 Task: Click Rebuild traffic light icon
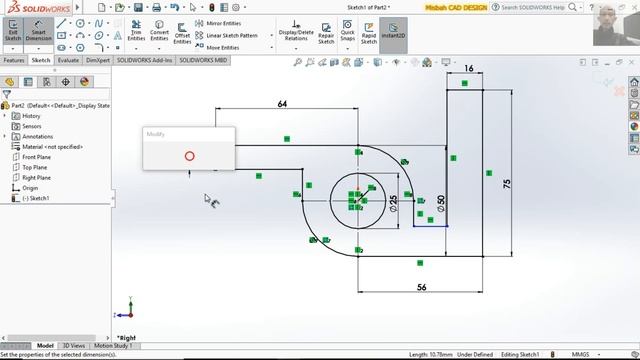pyautogui.click(x=212, y=7)
